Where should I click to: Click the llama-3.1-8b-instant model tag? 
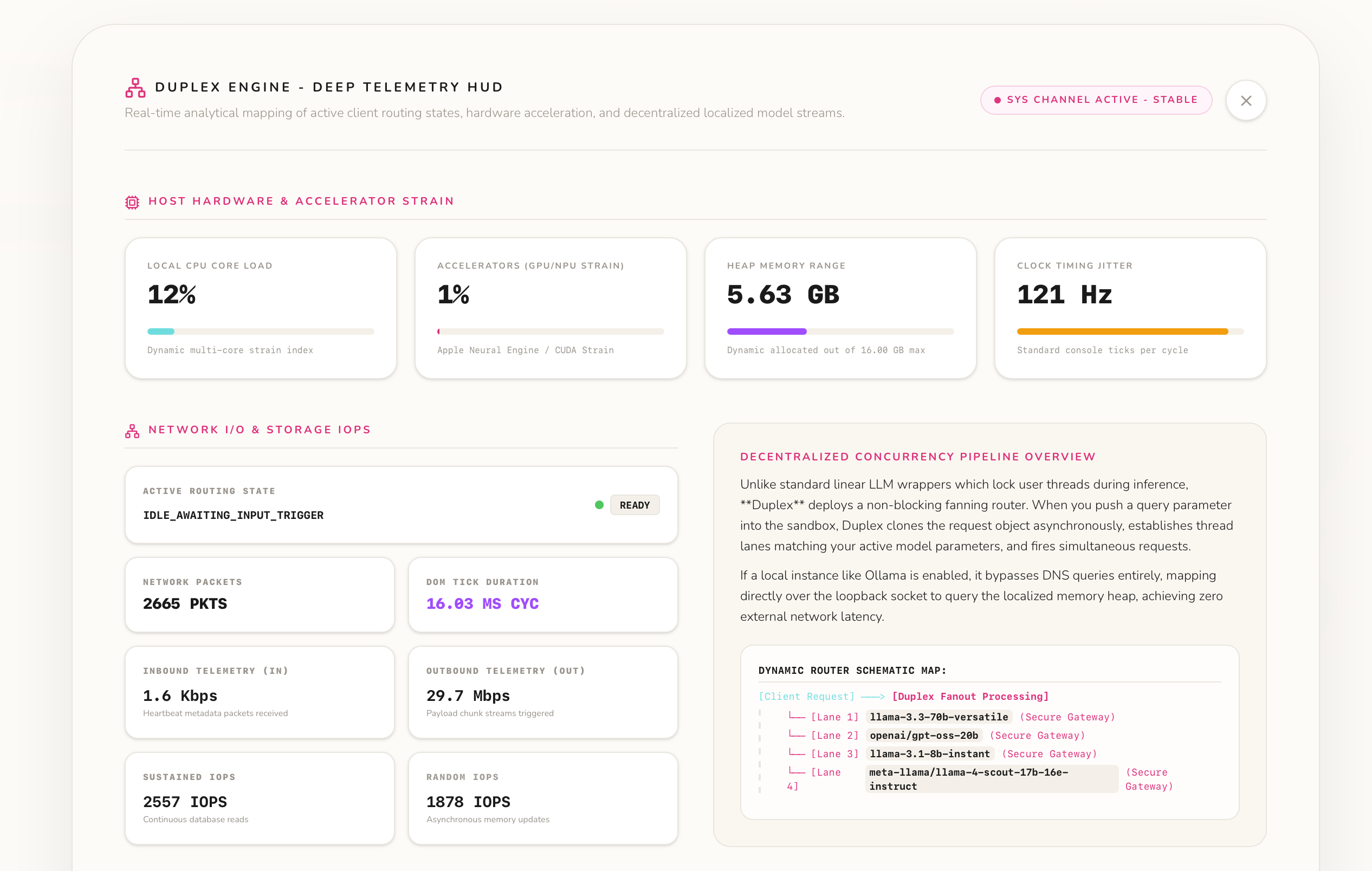(x=929, y=754)
